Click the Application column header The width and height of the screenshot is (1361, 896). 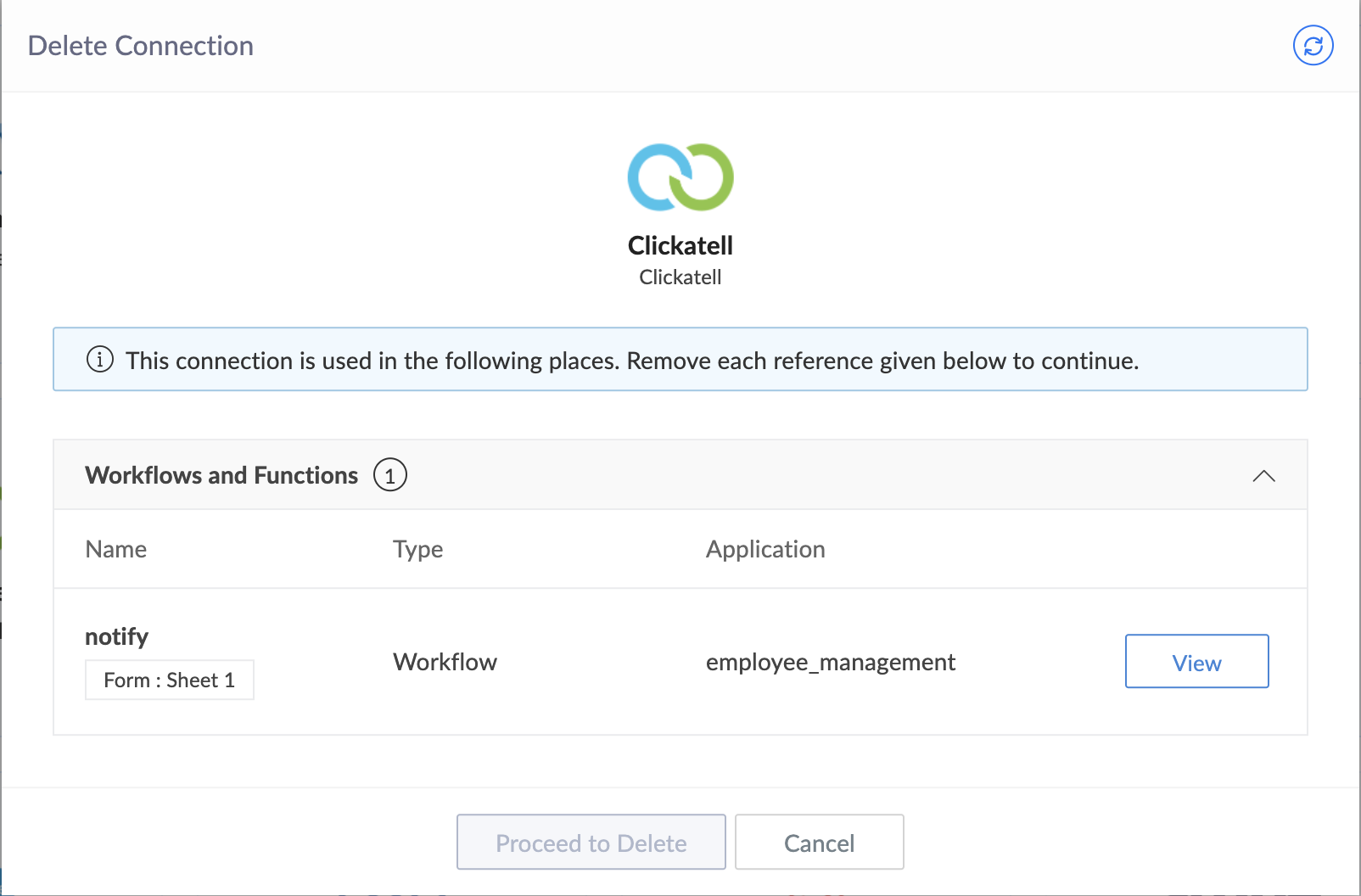765,549
